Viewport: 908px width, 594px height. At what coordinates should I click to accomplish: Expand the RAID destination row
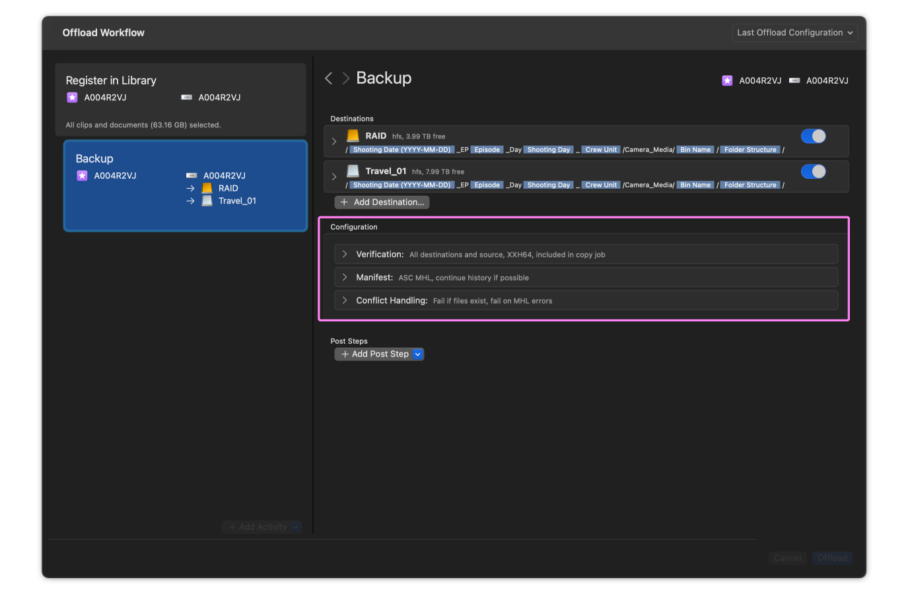point(334,141)
